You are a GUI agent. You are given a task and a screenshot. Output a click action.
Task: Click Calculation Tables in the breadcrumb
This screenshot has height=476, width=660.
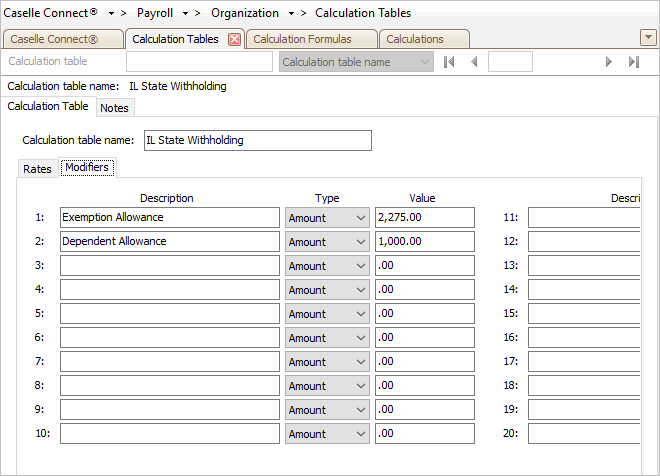click(x=363, y=13)
